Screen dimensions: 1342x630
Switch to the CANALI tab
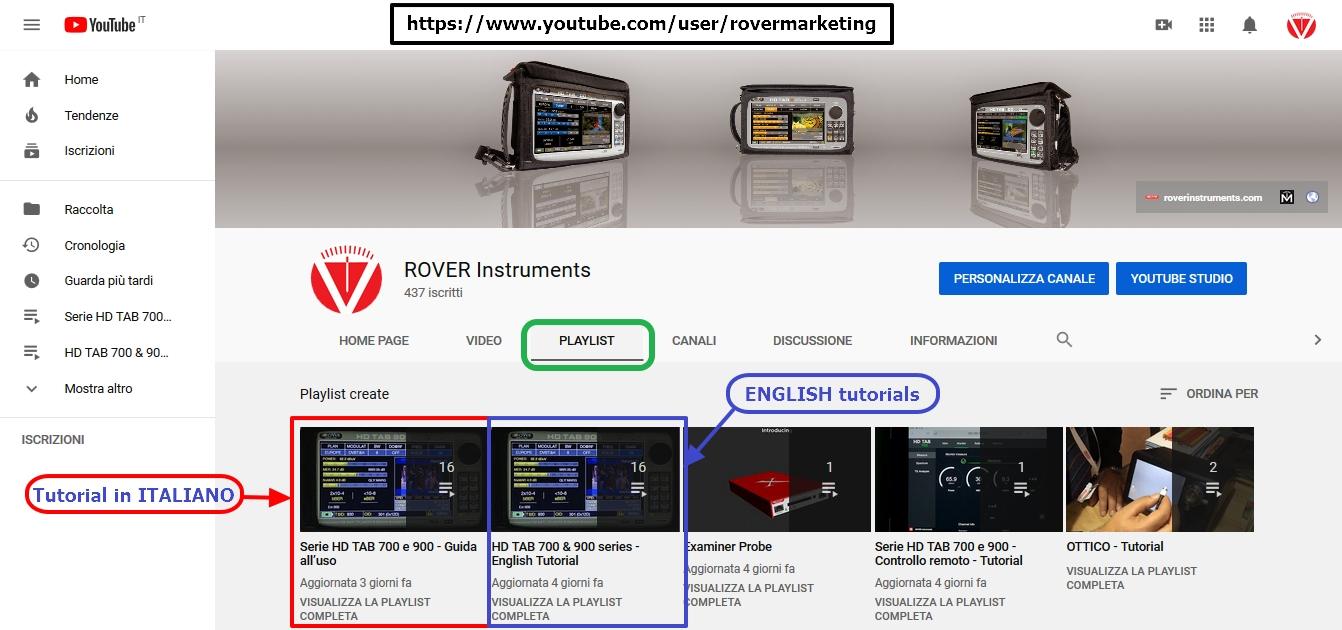(x=694, y=341)
